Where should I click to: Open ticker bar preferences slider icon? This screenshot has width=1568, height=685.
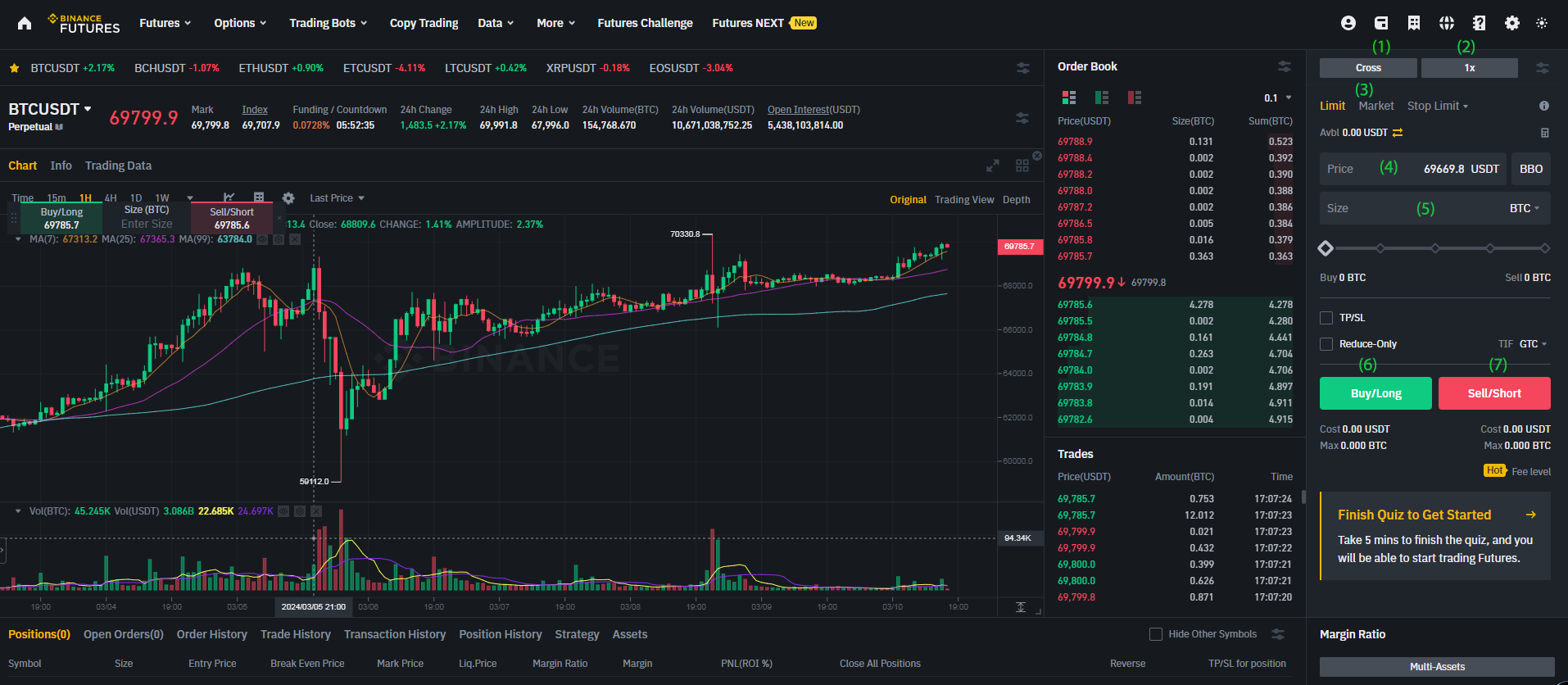coord(1023,68)
